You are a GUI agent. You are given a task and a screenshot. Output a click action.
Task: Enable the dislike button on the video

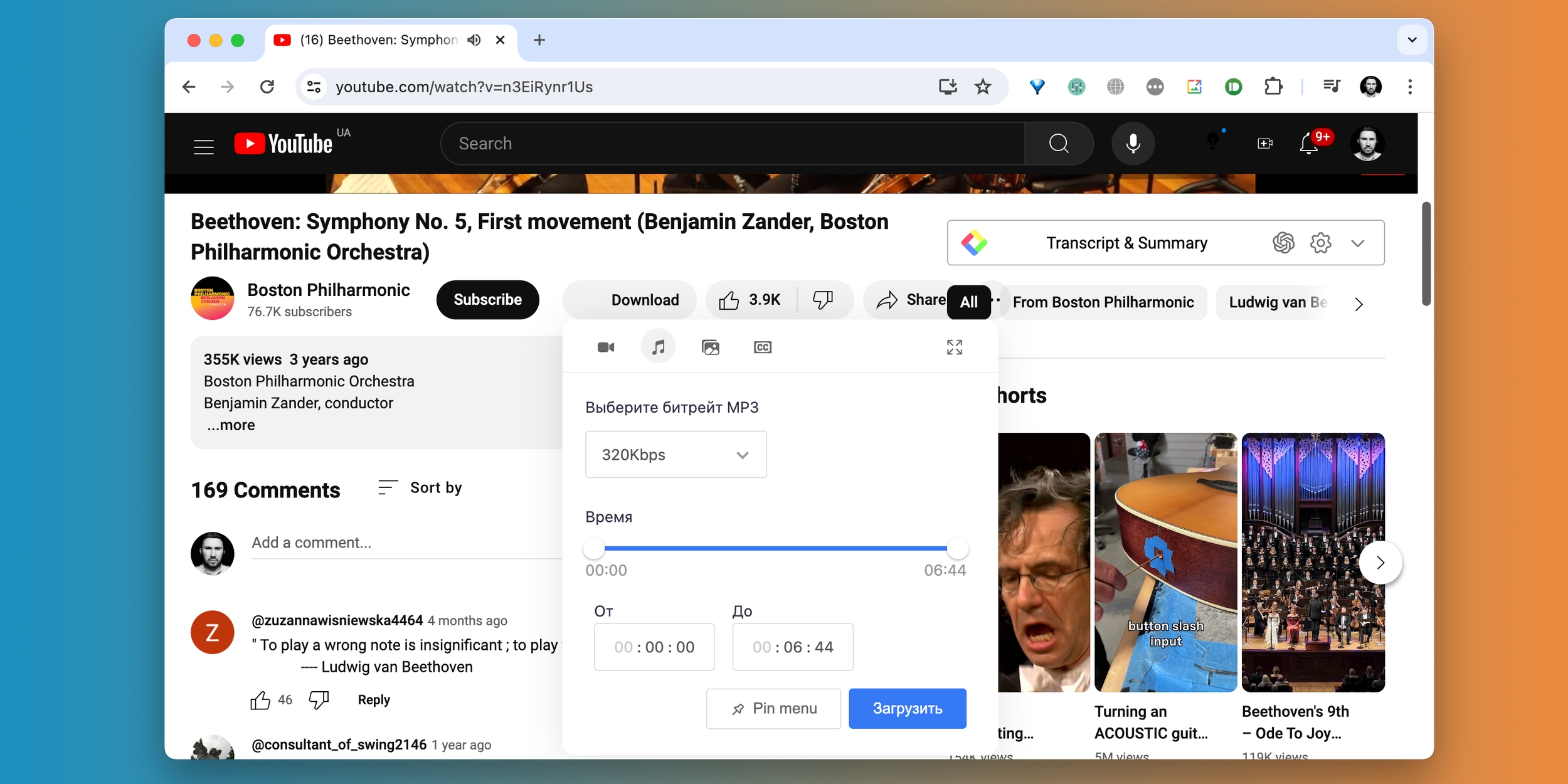pyautogui.click(x=823, y=299)
